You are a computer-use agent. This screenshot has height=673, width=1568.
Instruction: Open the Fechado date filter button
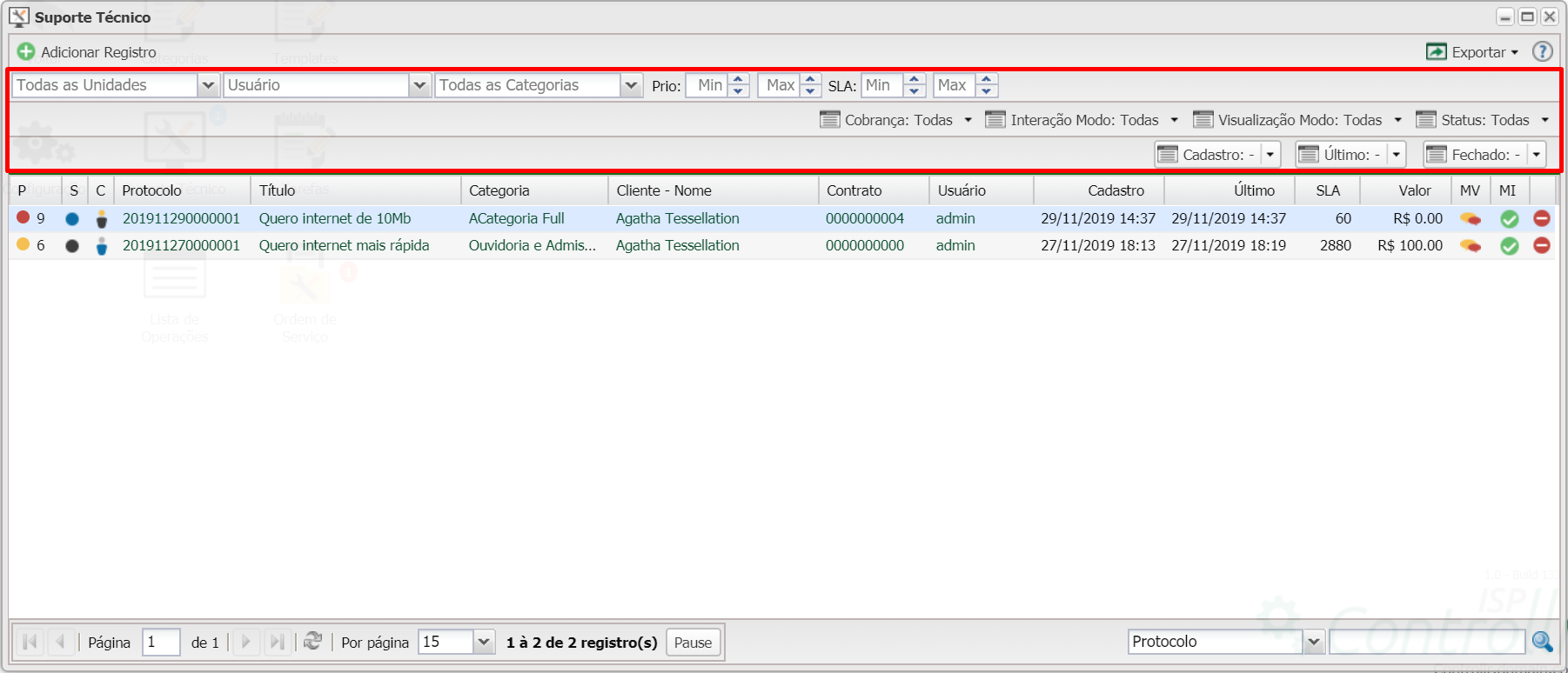tap(1484, 155)
